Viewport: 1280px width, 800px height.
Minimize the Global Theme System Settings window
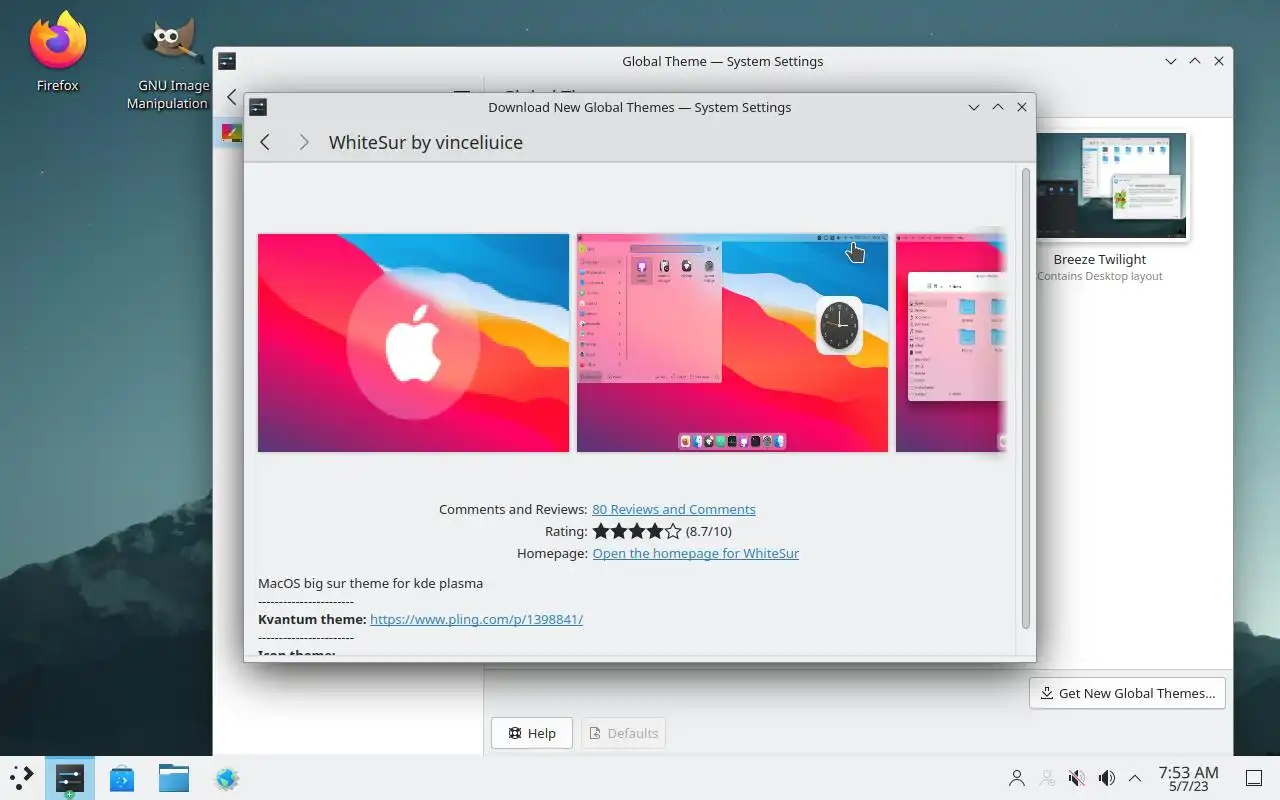(1171, 61)
